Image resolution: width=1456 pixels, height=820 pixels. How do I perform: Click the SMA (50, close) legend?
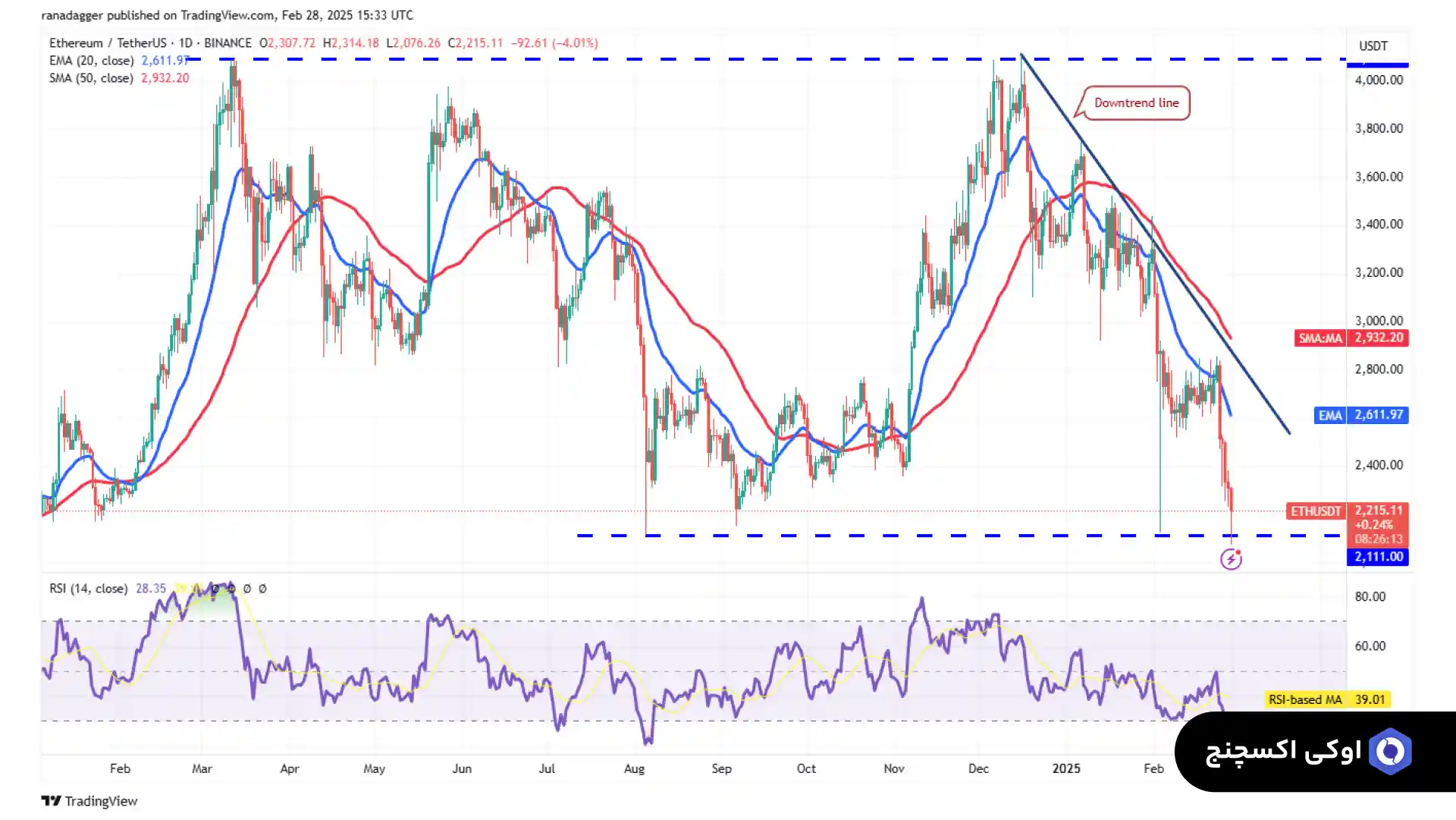91,78
